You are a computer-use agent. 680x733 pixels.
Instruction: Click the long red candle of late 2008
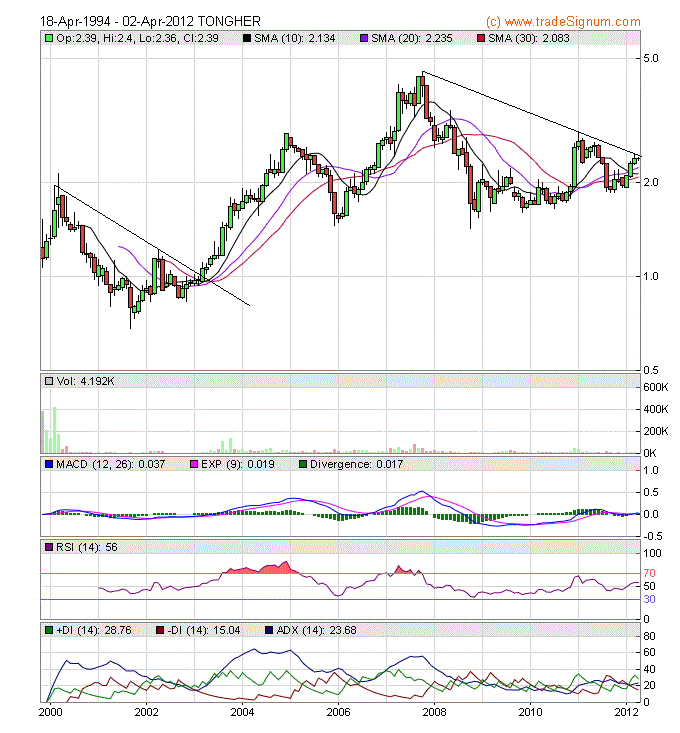click(470, 184)
